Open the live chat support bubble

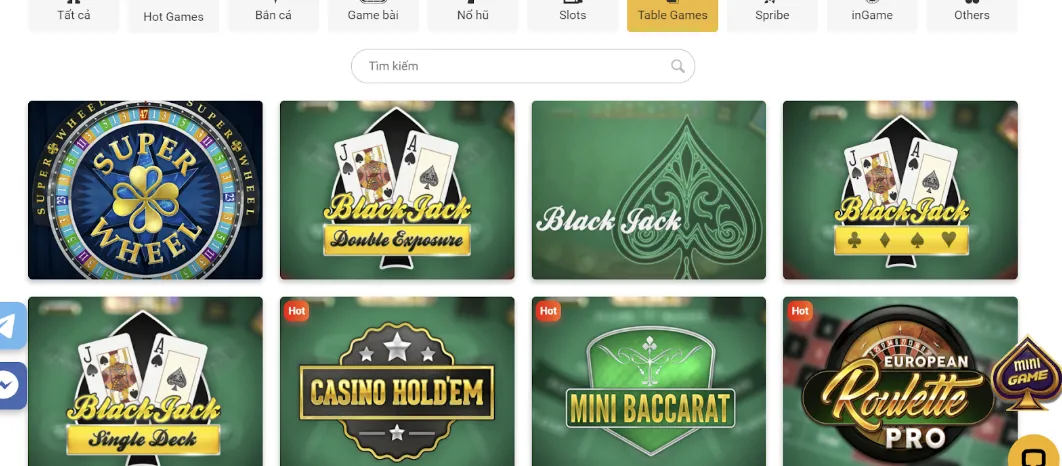tap(1036, 452)
